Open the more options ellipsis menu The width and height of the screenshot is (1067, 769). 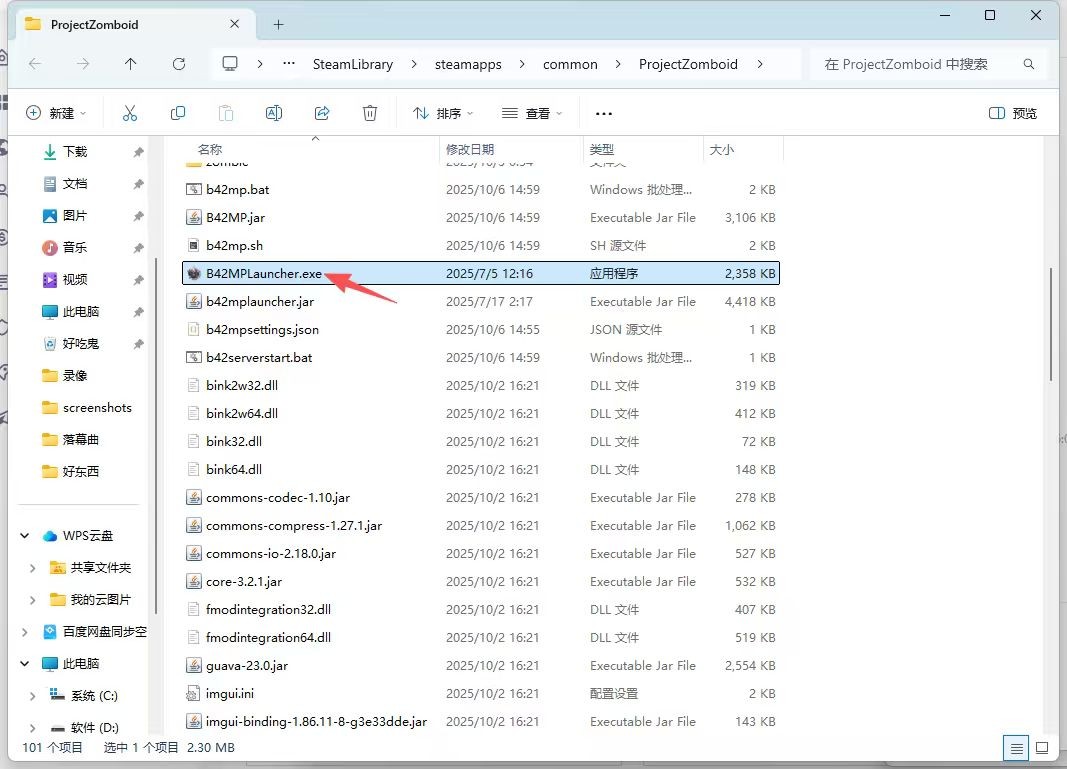603,114
